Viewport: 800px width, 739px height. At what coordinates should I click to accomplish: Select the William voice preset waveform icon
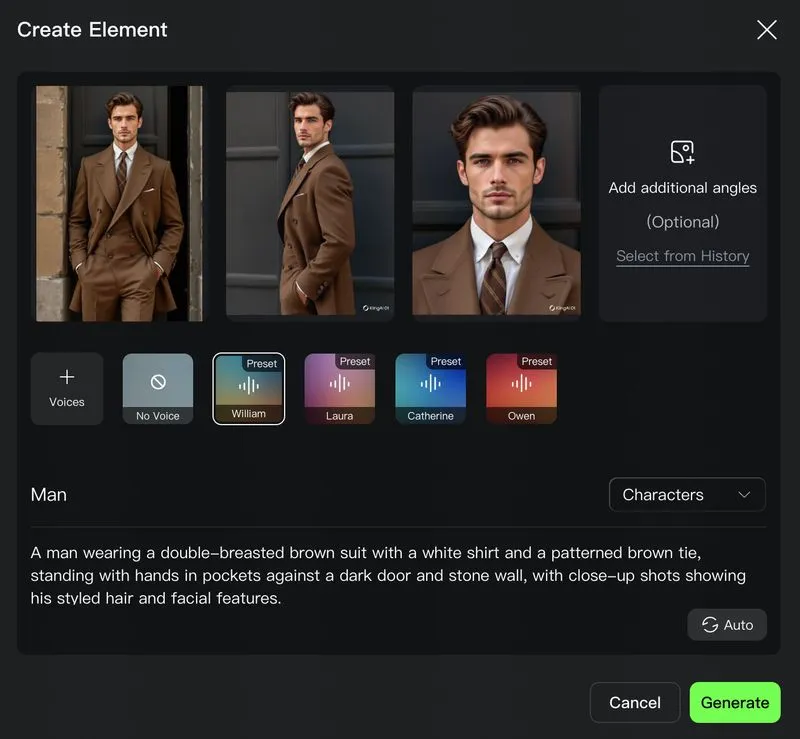[x=248, y=384]
